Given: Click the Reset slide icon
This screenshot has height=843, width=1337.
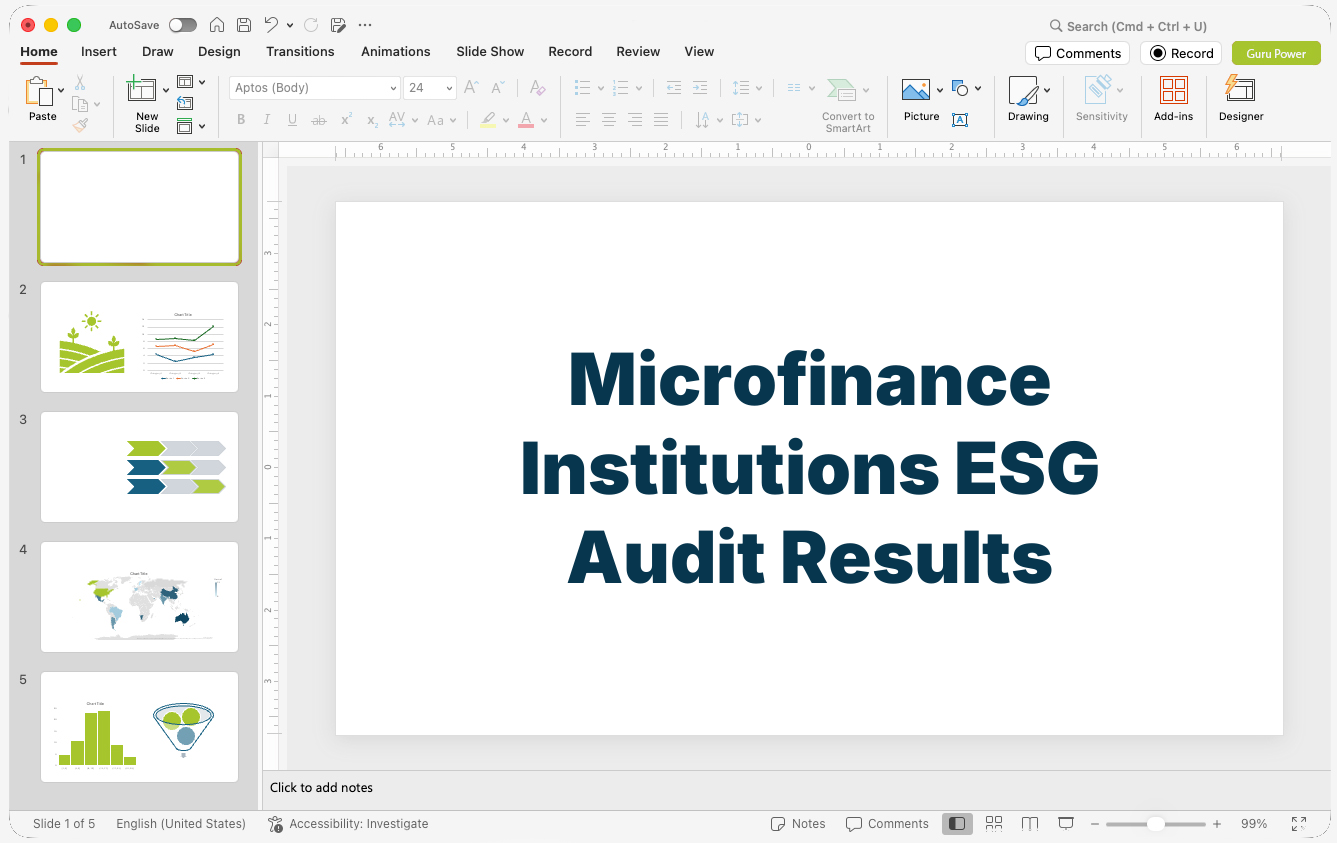Looking at the screenshot, I should click(x=185, y=103).
